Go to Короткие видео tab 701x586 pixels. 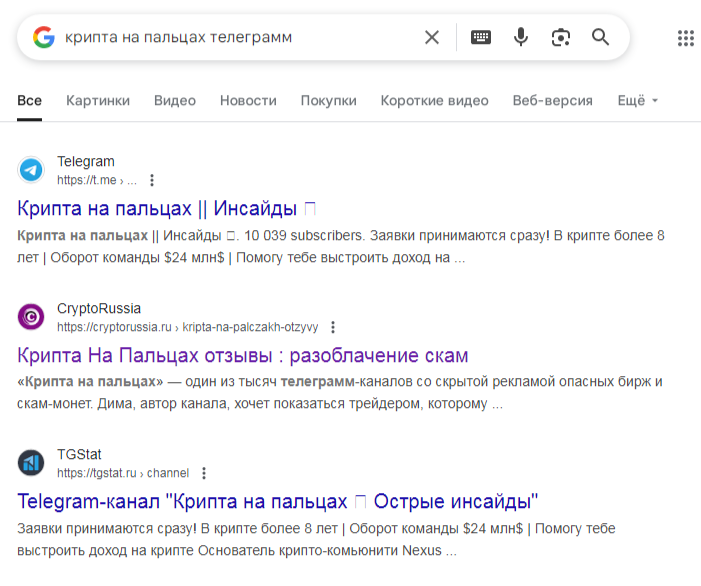click(x=435, y=101)
